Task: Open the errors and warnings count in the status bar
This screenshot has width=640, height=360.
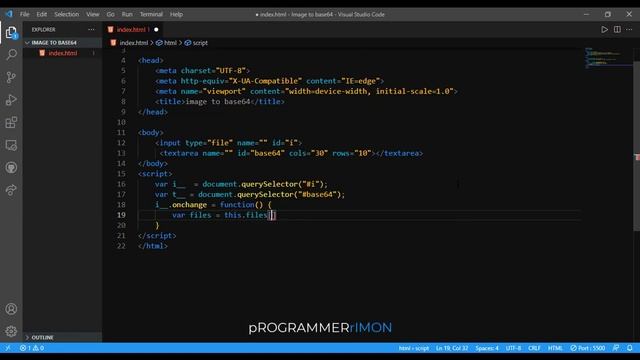Action: point(32,348)
